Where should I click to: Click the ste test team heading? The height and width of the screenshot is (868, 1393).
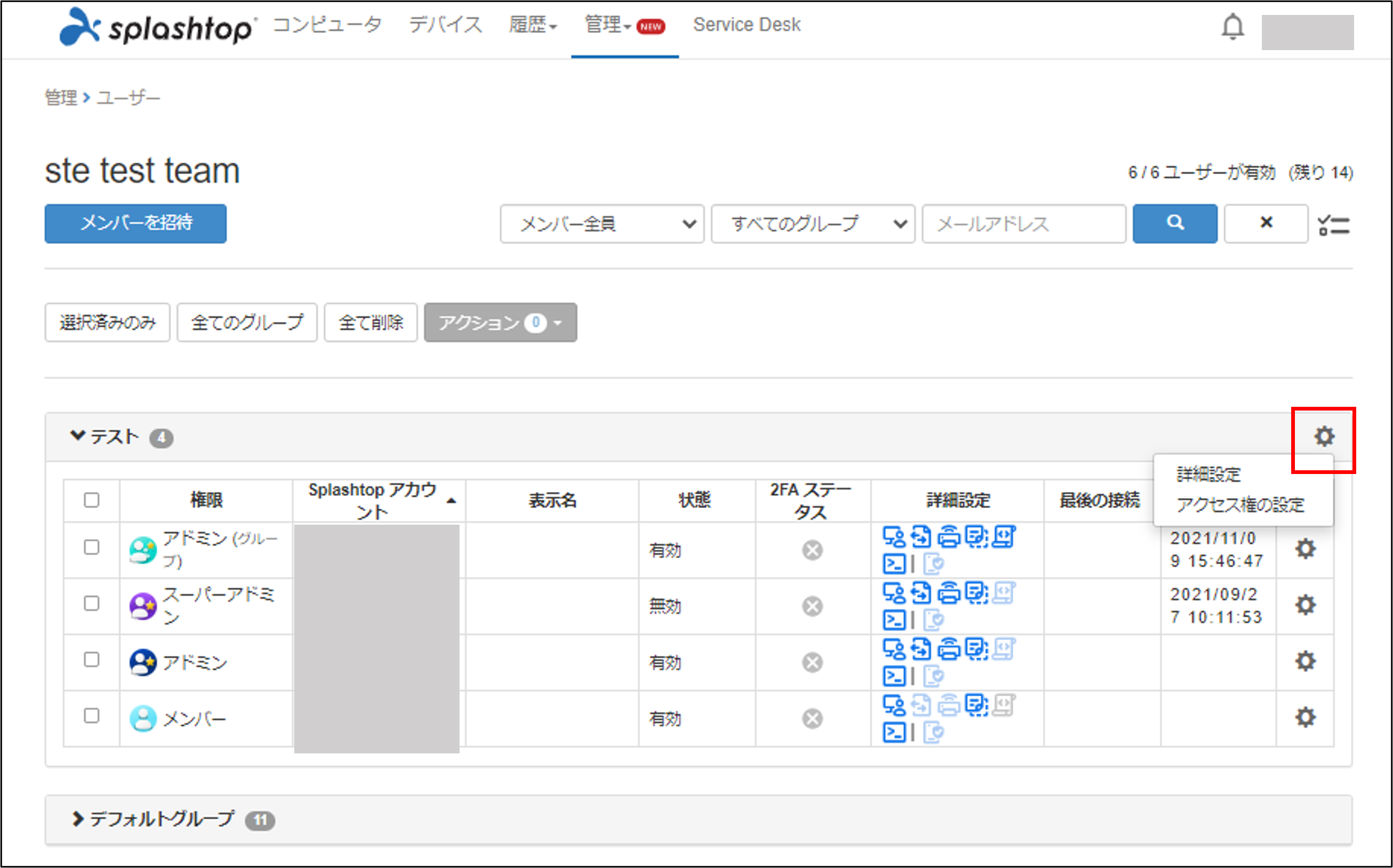142,171
